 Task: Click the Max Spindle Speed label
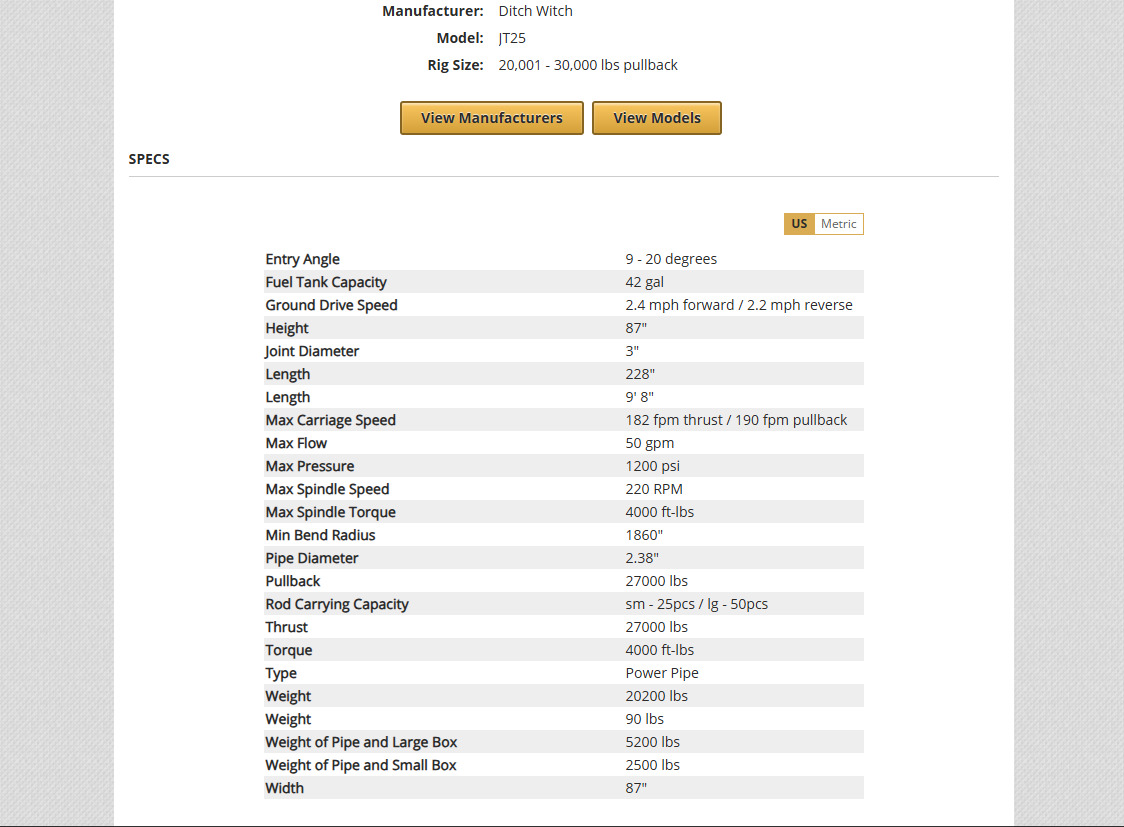tap(327, 489)
